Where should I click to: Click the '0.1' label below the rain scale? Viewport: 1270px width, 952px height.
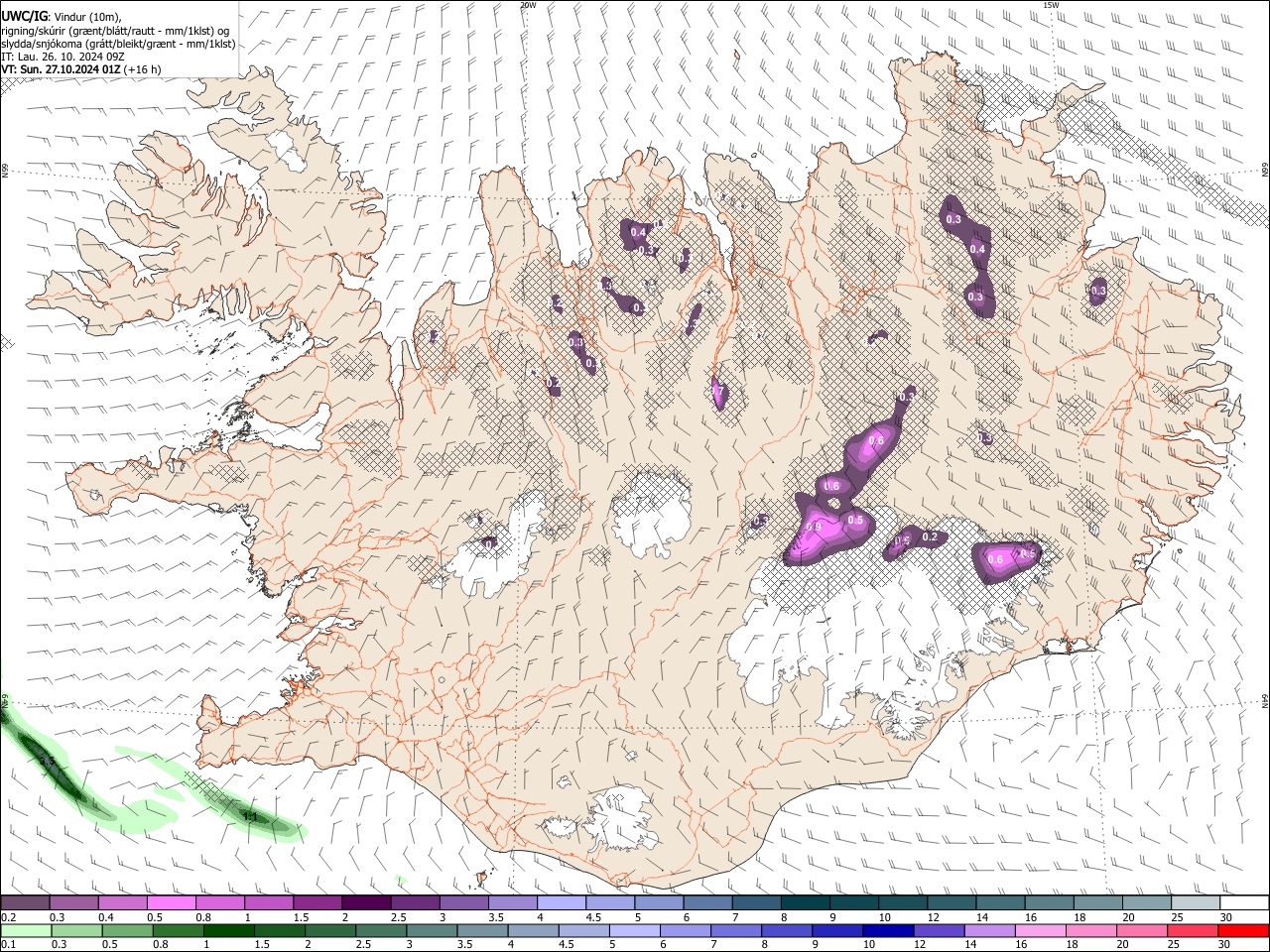click(x=9, y=944)
